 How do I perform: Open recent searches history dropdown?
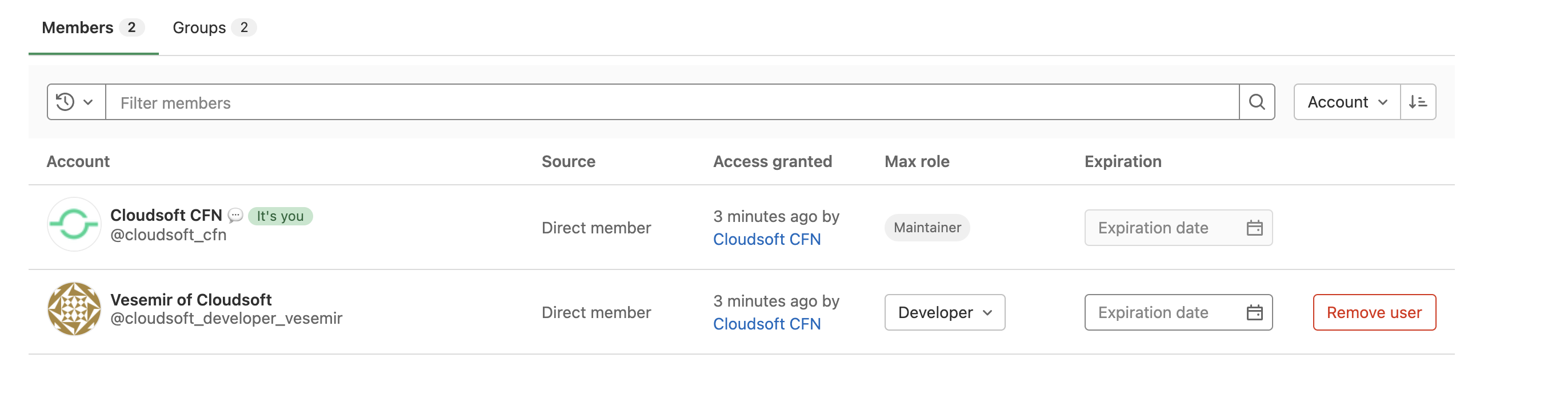click(76, 102)
